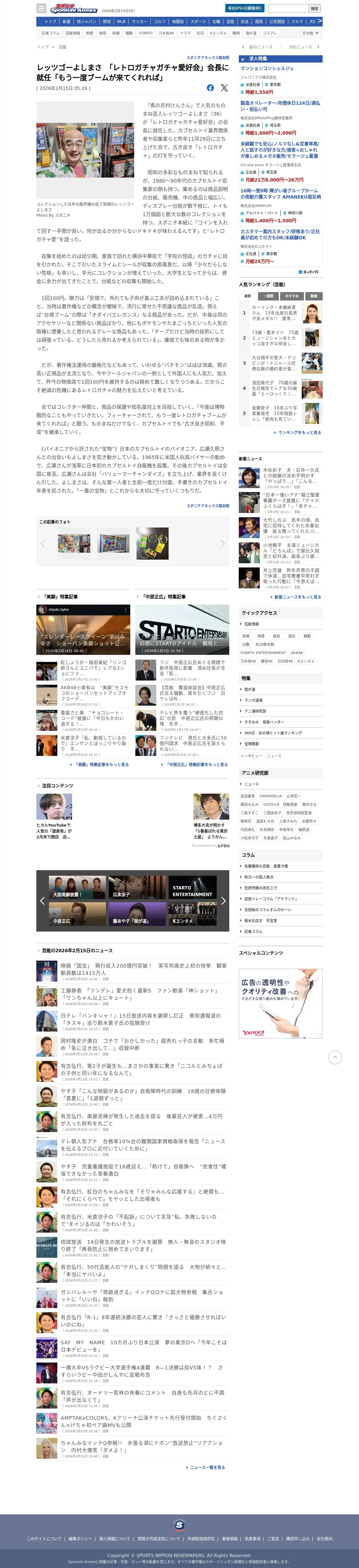Viewport: 359px width, 1568px height.
Task: Click the scroll-to-top circular arrow button
Action: click(335, 1057)
